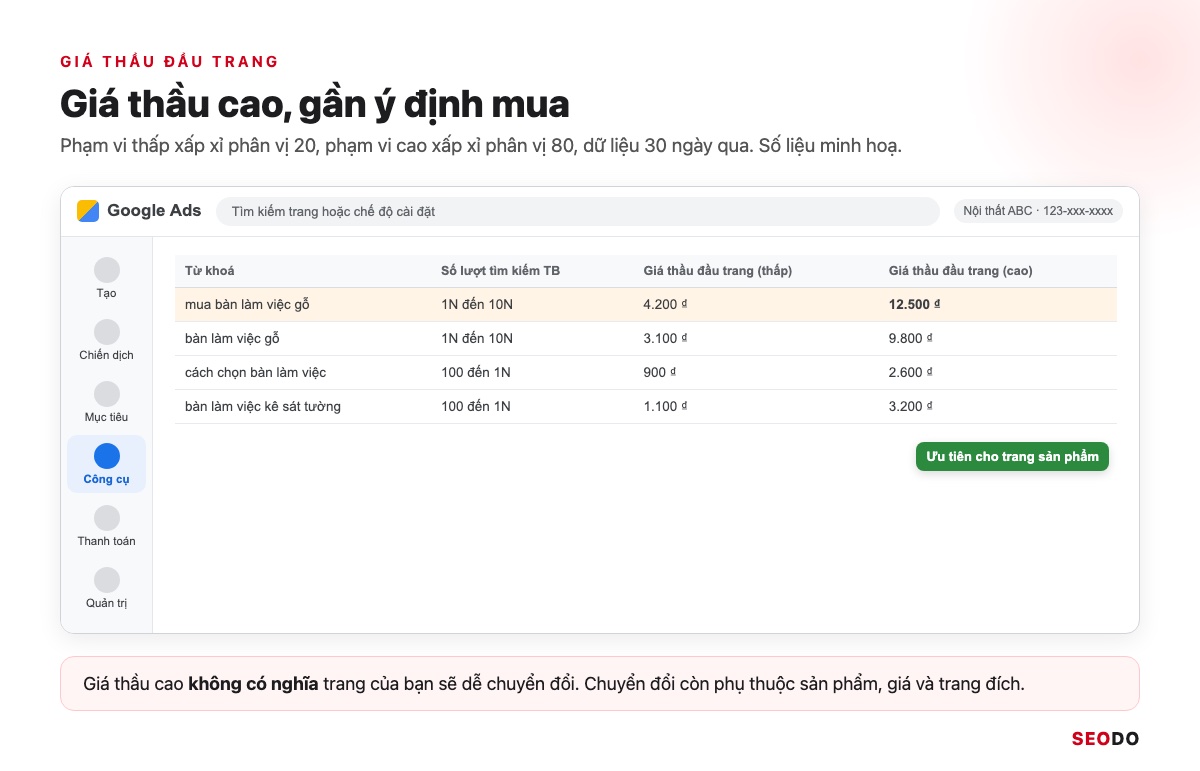Click the low bid value 900 ₫
Viewport: 1200px width, 771px height.
[660, 372]
